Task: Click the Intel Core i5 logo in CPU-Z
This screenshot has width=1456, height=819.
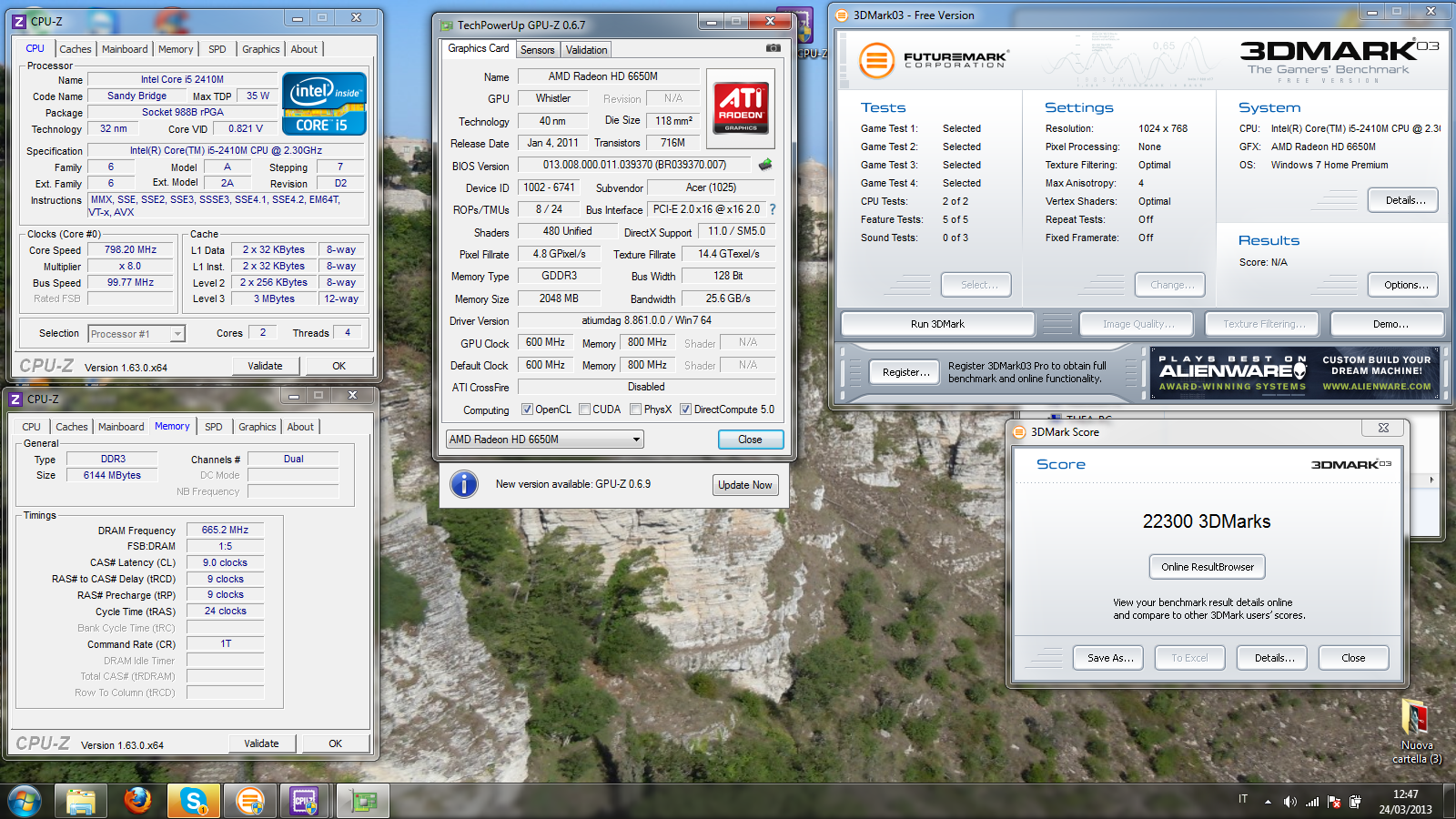Action: [x=325, y=104]
